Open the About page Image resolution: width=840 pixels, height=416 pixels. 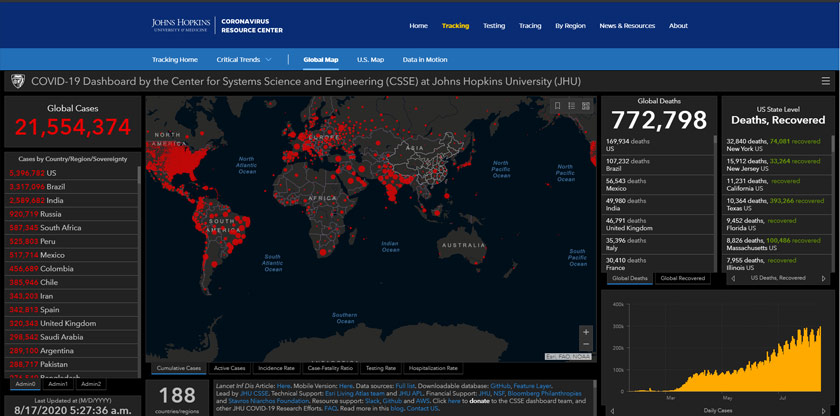[678, 26]
